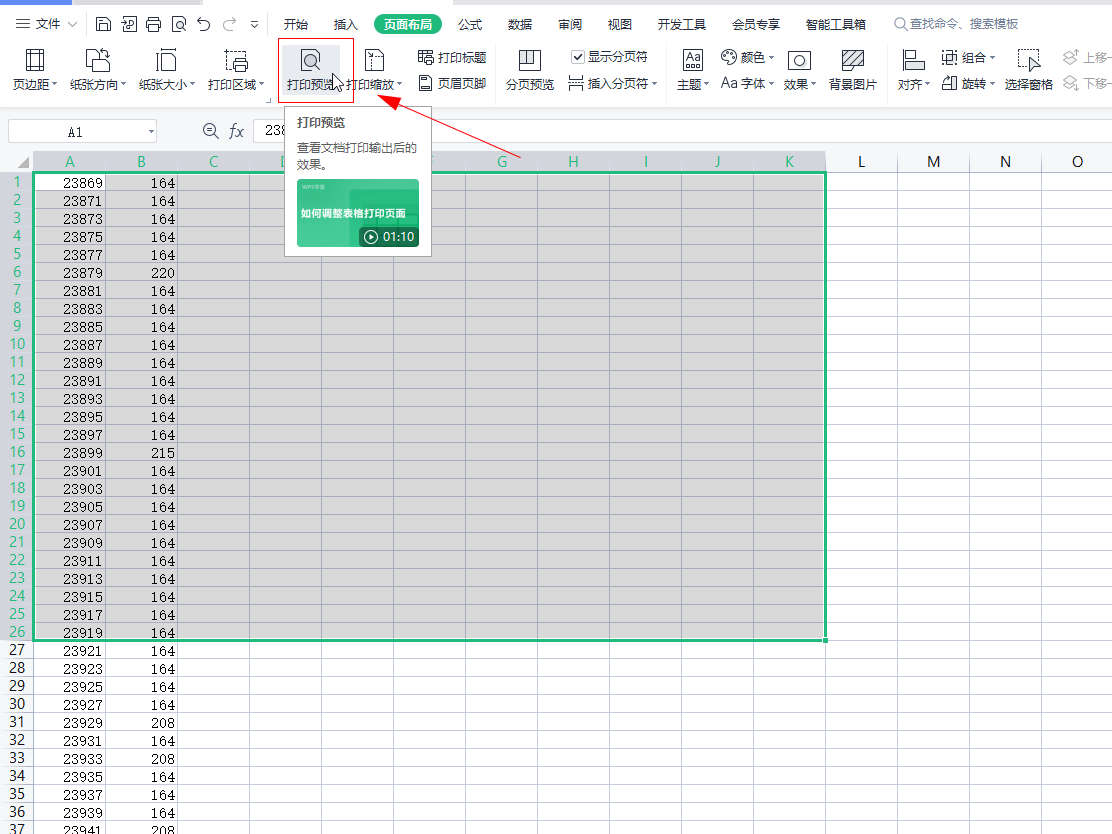Open the 颜色 theme colors dropdown
The height and width of the screenshot is (834, 1112).
(748, 58)
